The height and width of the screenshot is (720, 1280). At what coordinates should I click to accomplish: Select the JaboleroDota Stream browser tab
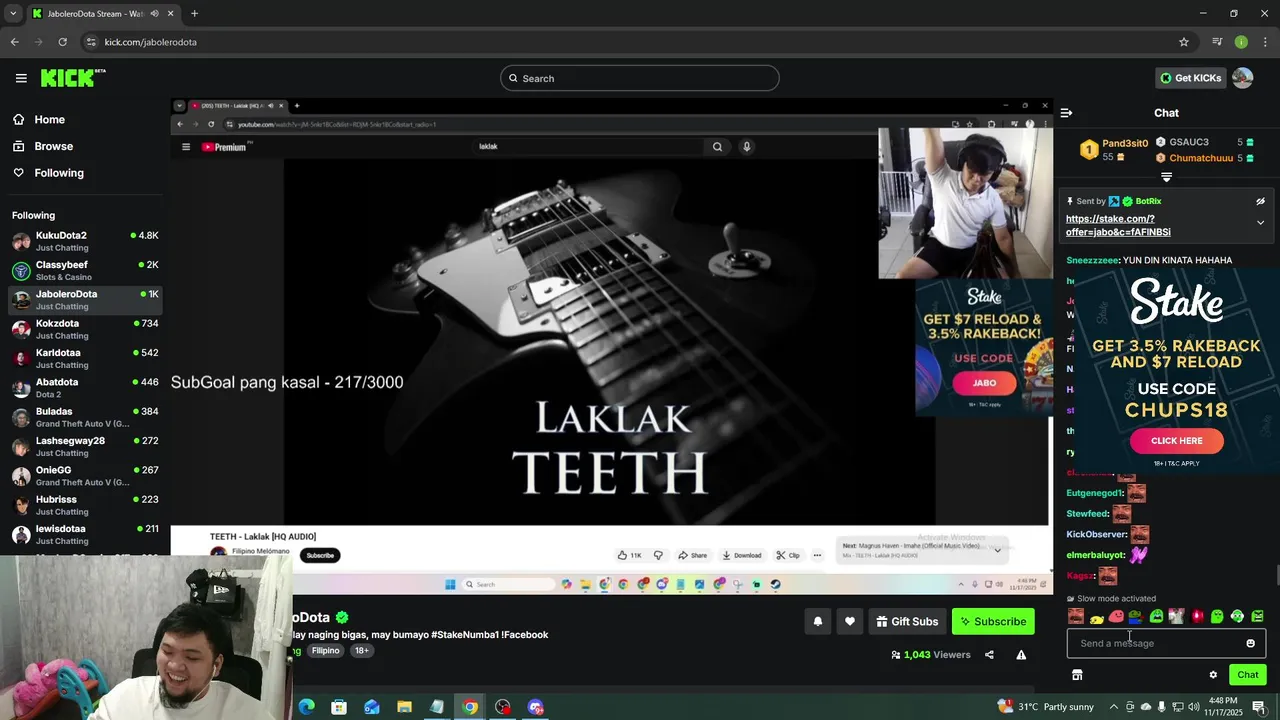[x=102, y=13]
